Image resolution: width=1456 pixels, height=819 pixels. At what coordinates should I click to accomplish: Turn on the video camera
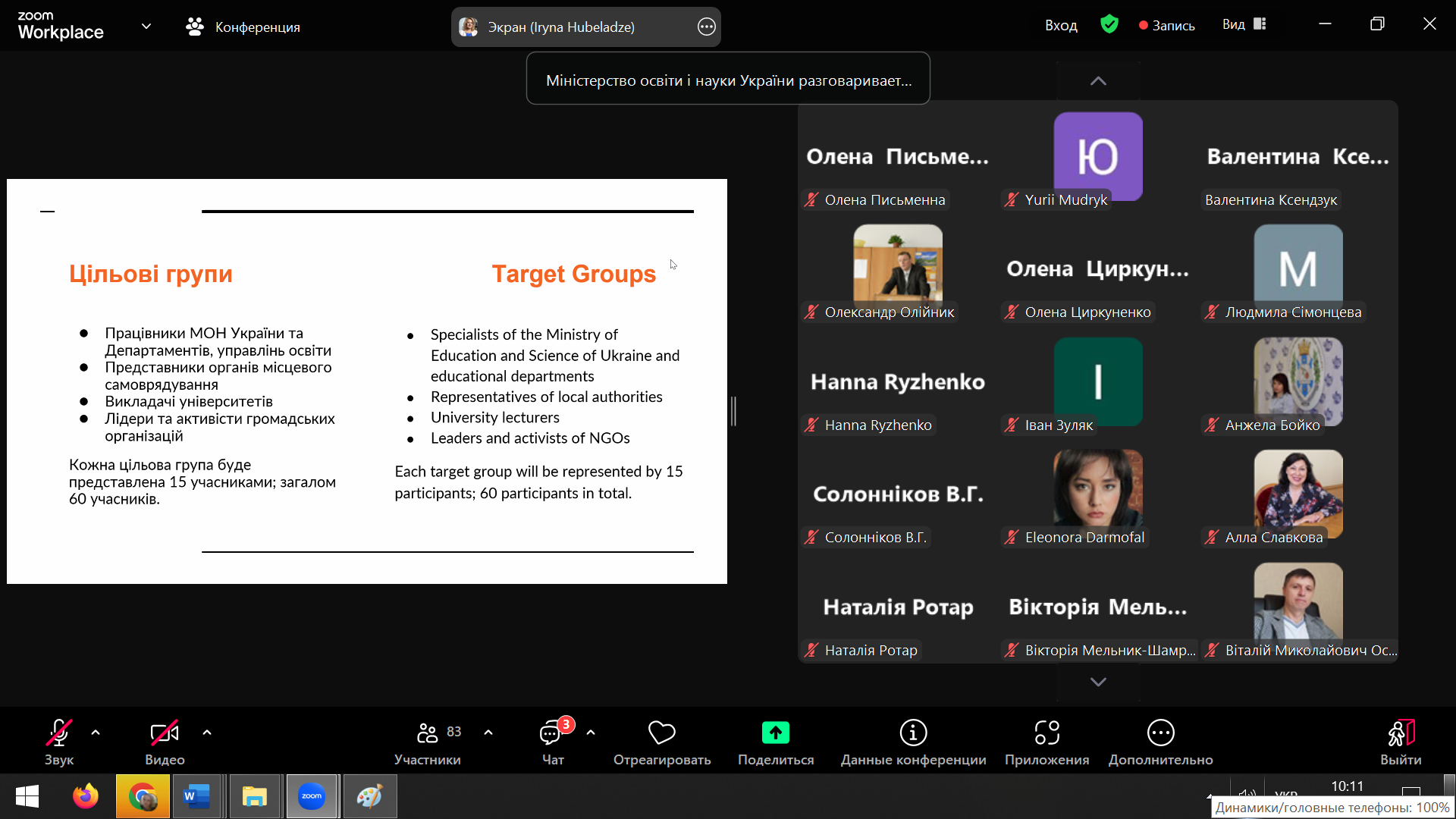click(164, 733)
